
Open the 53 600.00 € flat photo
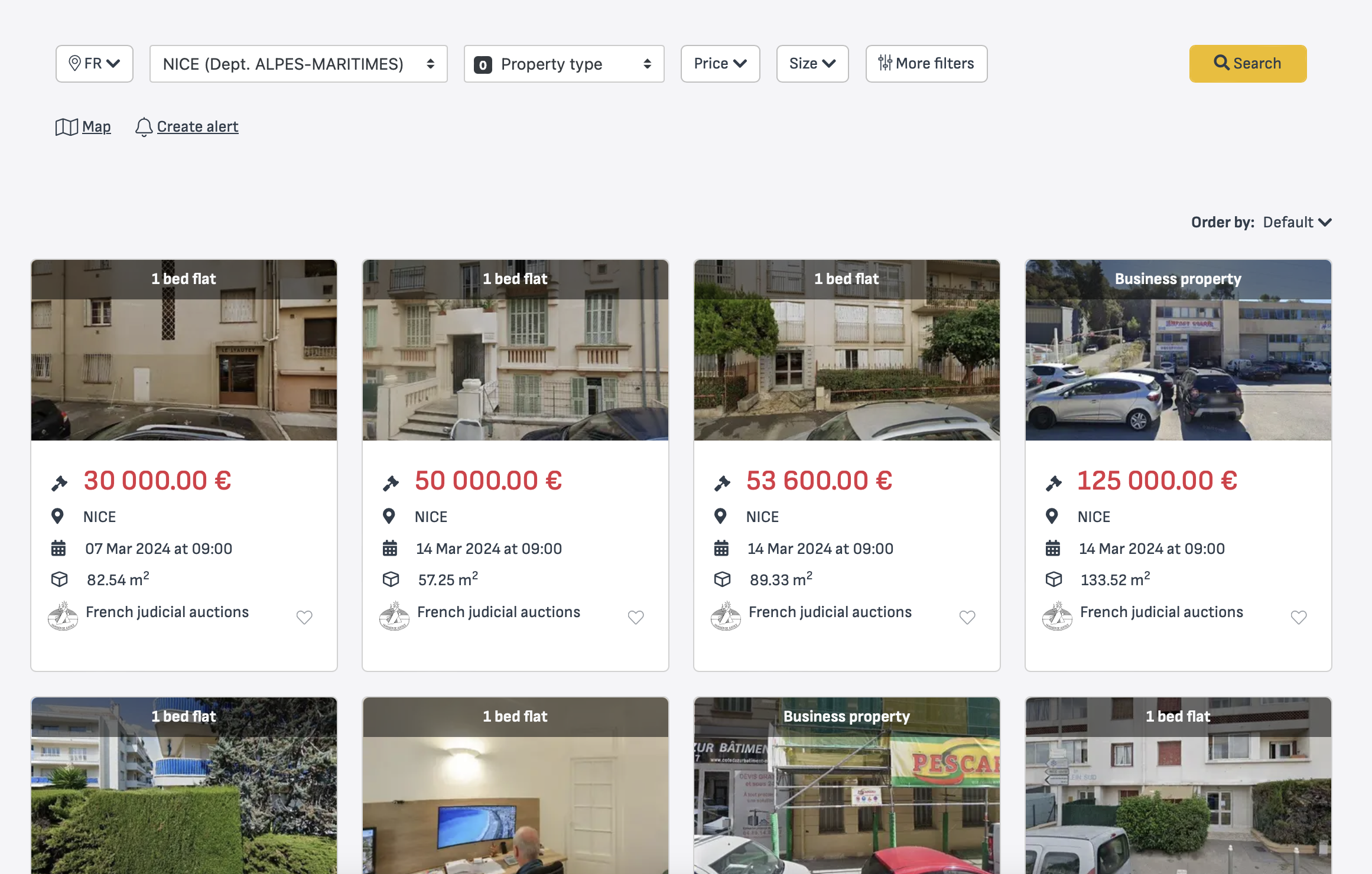847,350
